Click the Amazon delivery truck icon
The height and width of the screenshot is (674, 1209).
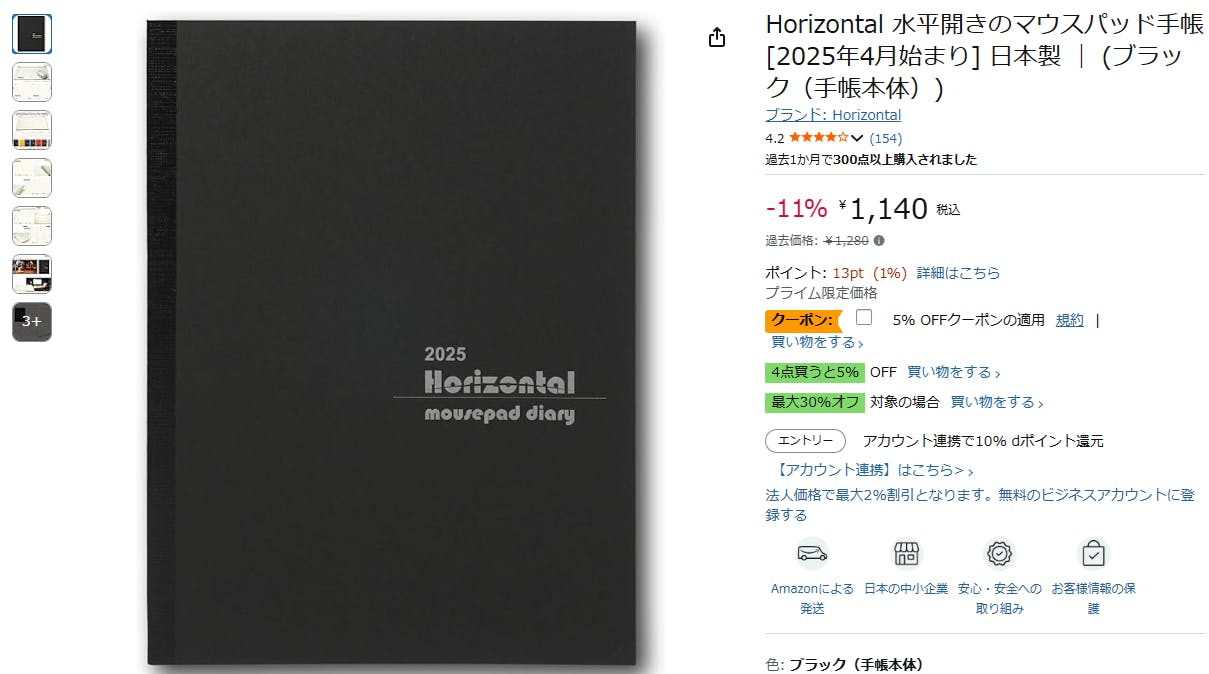point(812,553)
